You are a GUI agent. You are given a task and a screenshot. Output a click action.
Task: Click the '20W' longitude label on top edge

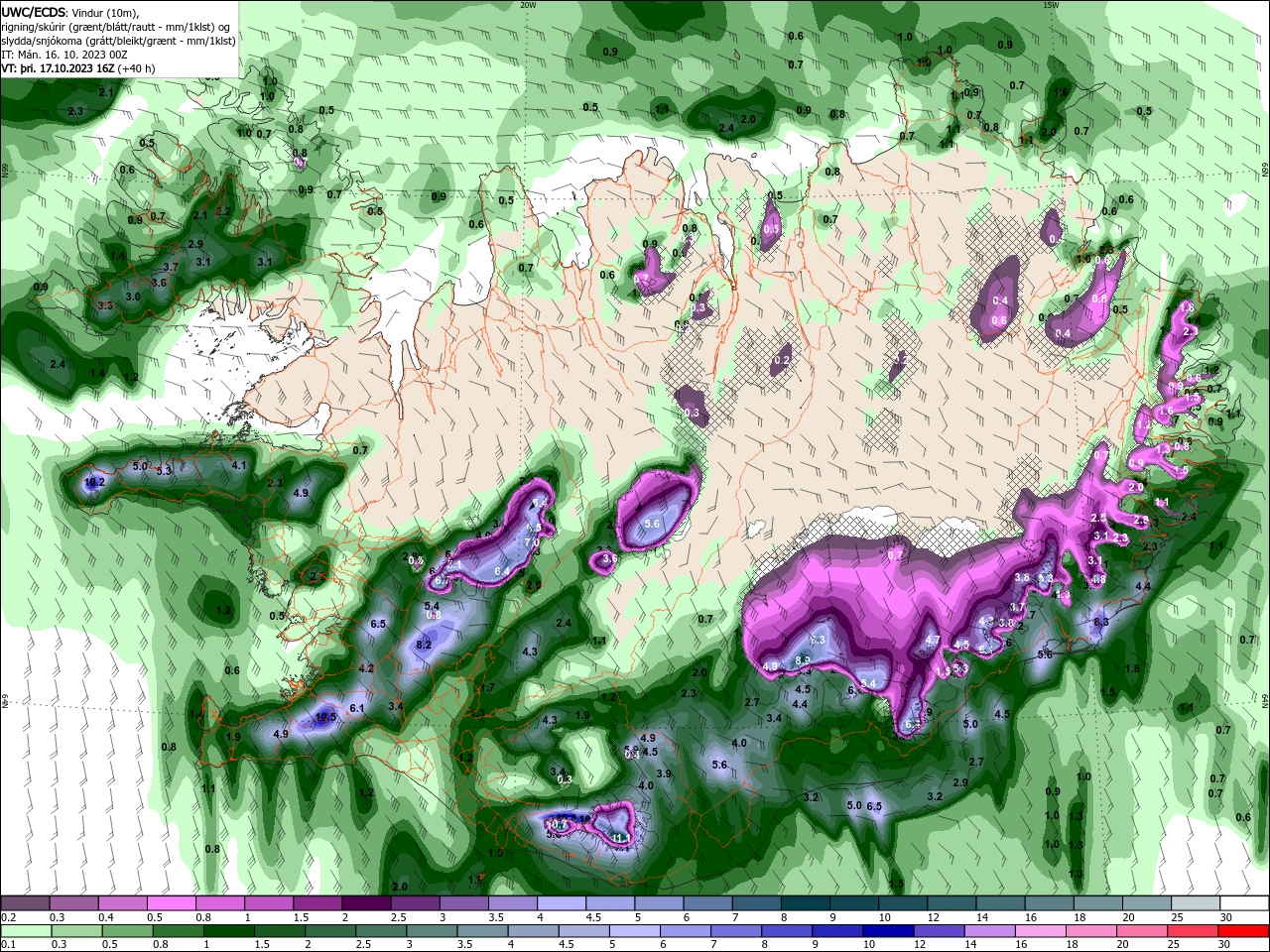point(529,5)
